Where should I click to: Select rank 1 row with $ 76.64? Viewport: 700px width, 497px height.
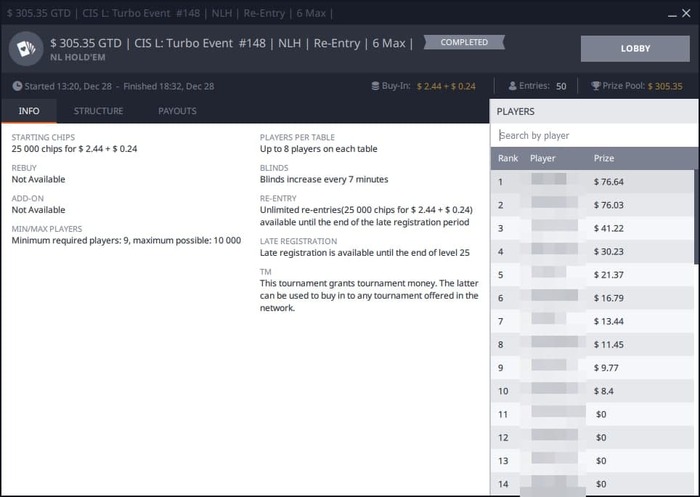592,181
